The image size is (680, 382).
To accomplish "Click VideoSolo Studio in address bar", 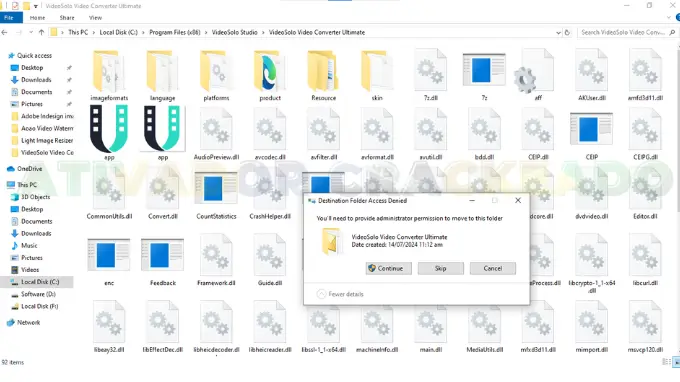I will [235, 32].
